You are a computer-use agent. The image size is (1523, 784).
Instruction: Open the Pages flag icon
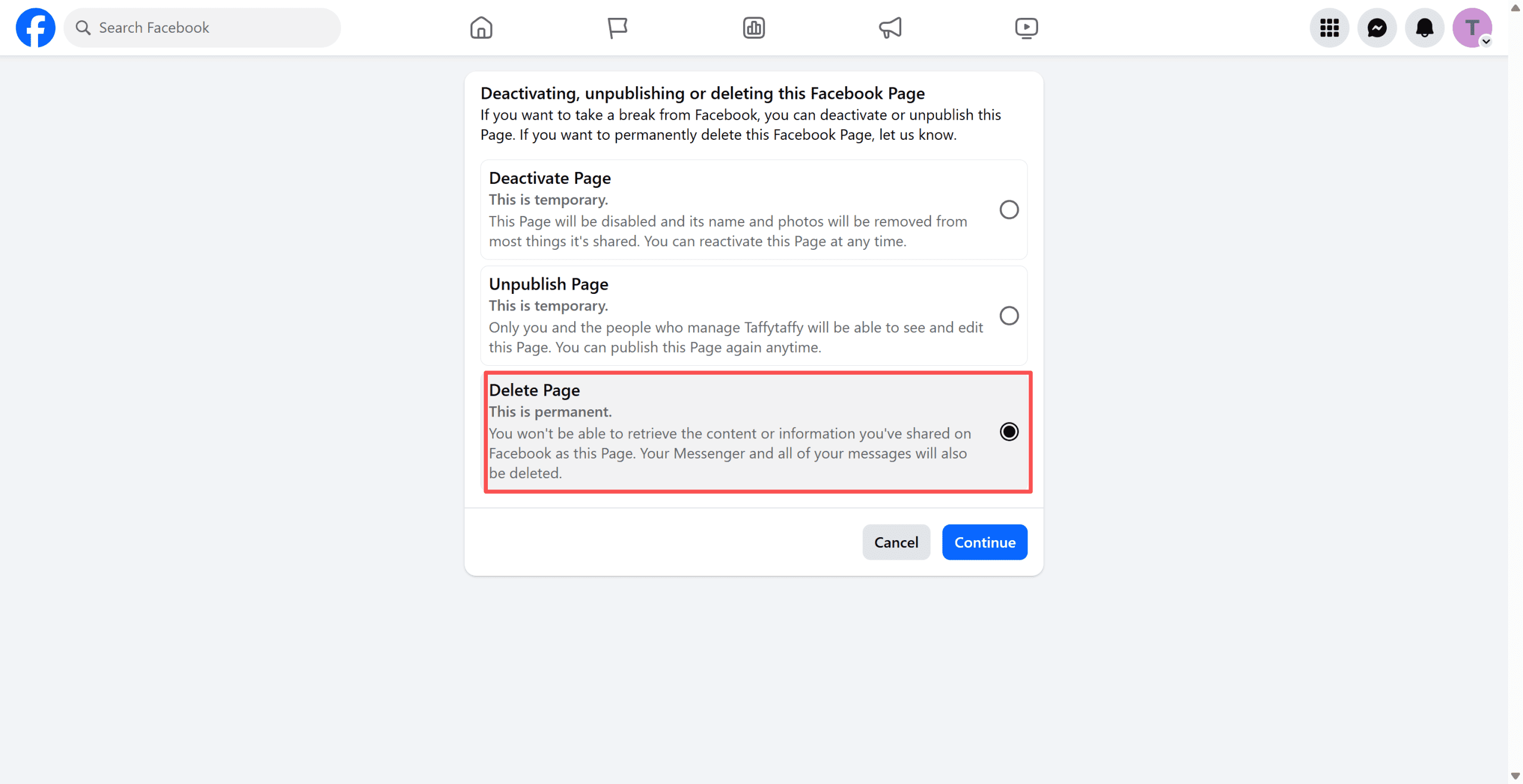[x=617, y=27]
